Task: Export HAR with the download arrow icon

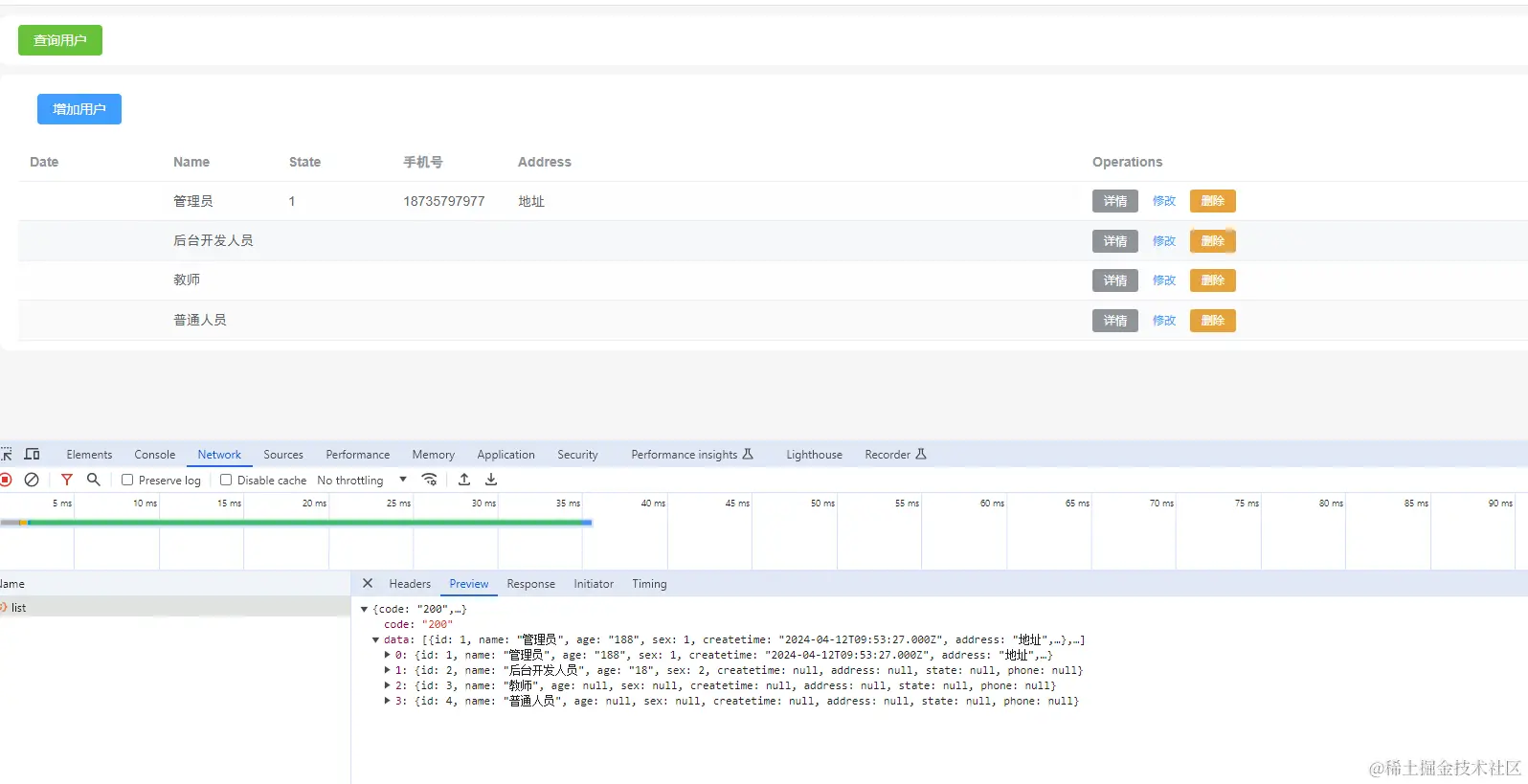Action: pyautogui.click(x=491, y=480)
